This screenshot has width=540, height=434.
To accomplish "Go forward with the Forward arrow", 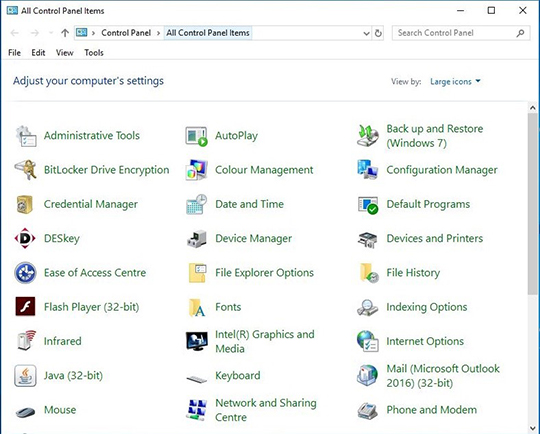I will tap(35, 33).
